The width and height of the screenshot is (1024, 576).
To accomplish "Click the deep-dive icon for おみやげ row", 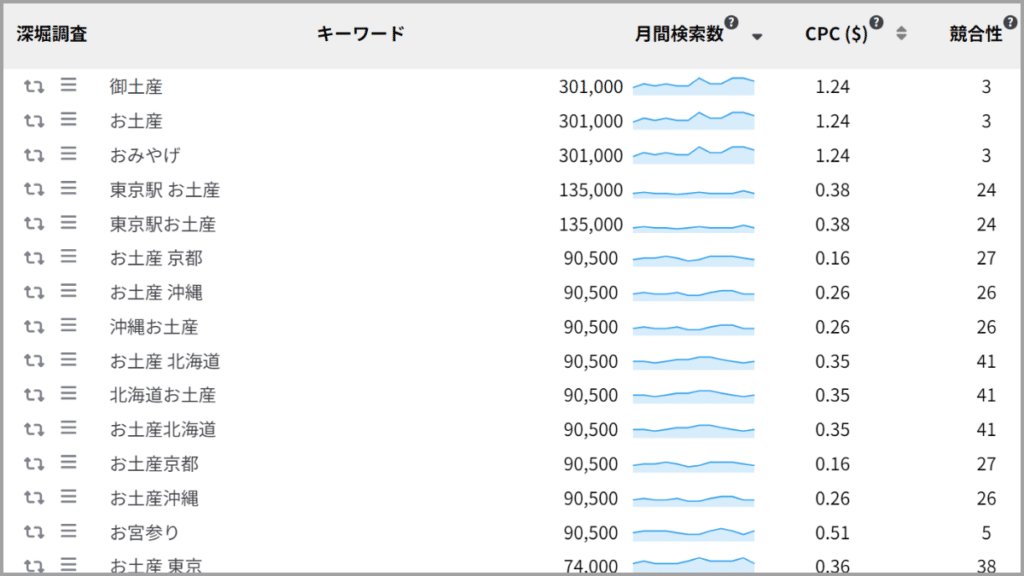I will [x=34, y=155].
